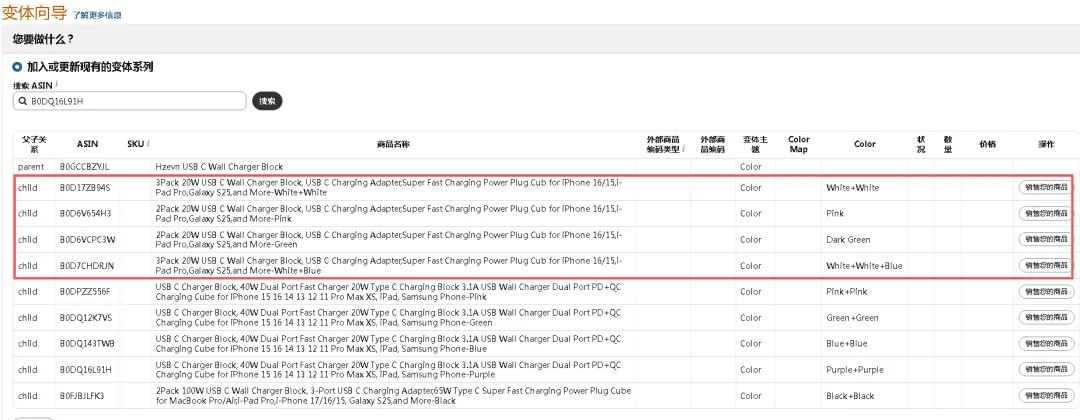The image size is (1080, 420).
Task: Select parent ASIN B0GCCBZYJL
Action: coord(84,167)
